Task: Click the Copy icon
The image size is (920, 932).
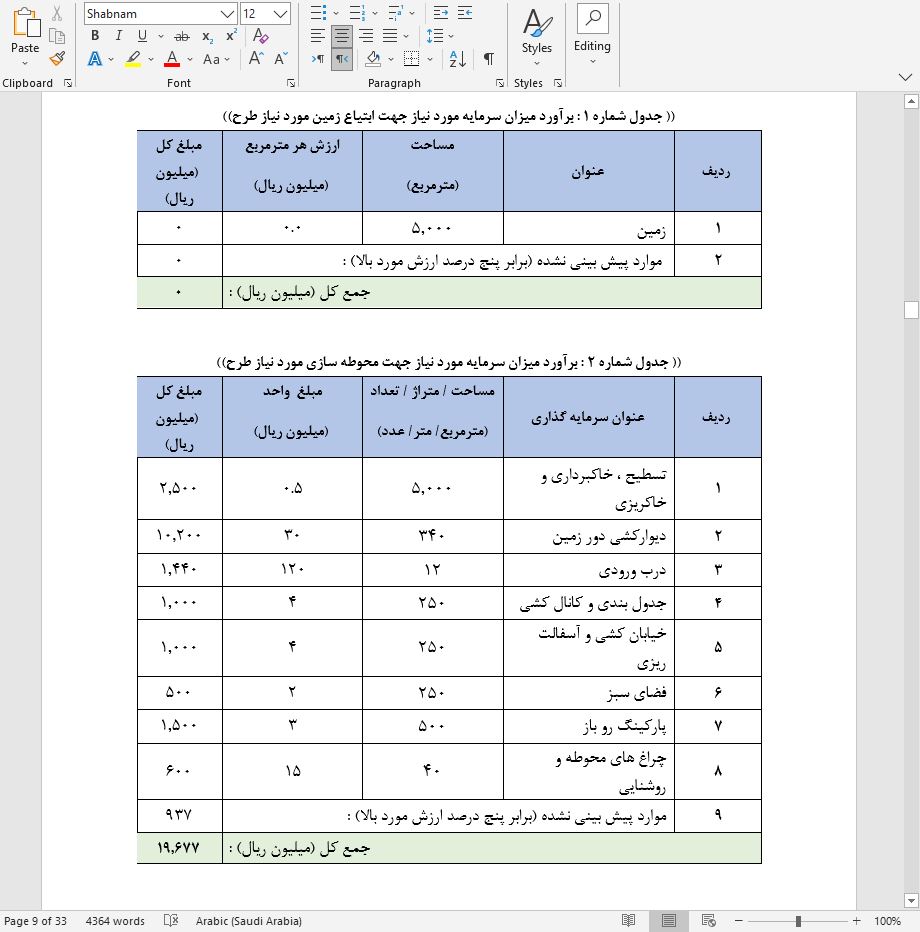Action: tap(56, 37)
